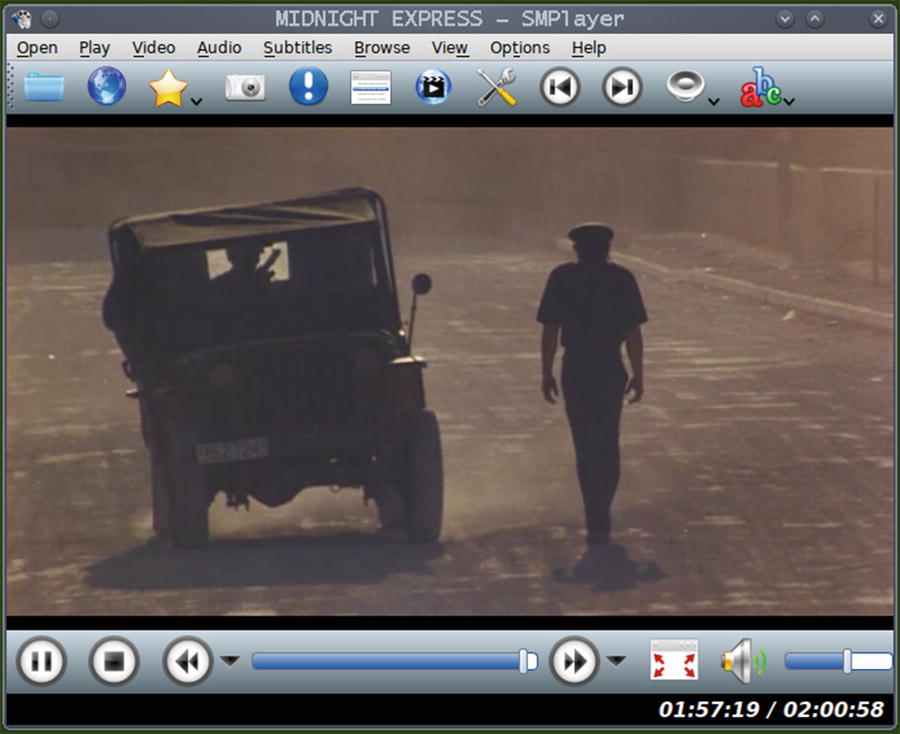Open the Video menu
The height and width of the screenshot is (734, 900).
point(154,48)
